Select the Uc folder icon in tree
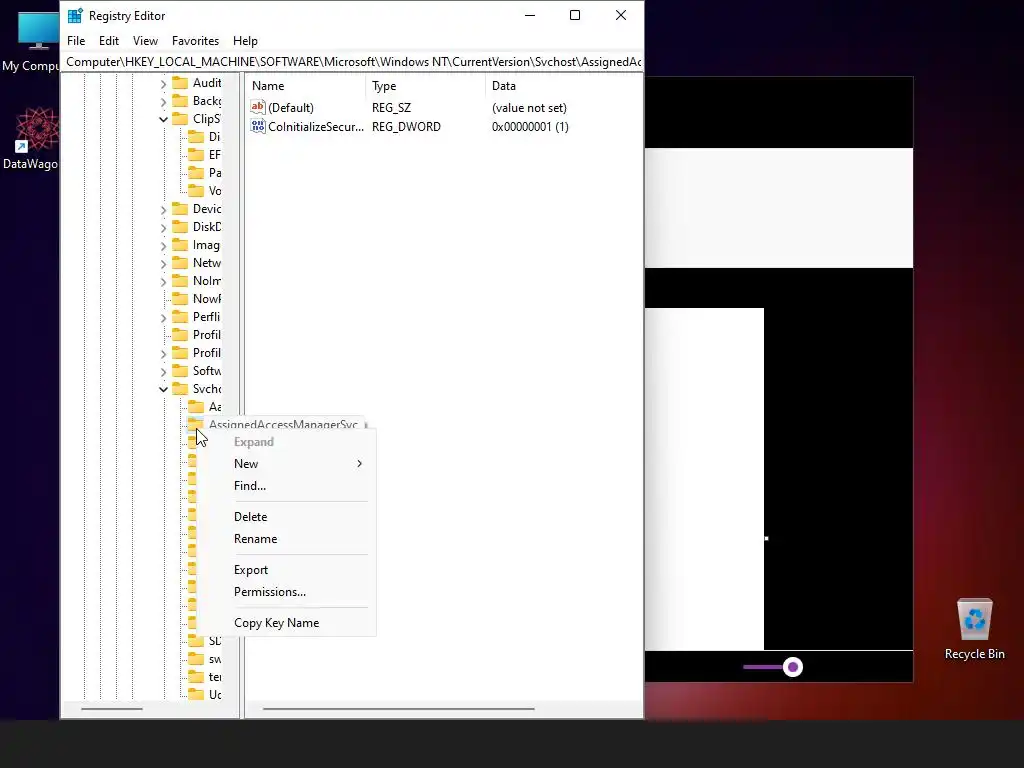Image resolution: width=1024 pixels, height=768 pixels. click(196, 694)
